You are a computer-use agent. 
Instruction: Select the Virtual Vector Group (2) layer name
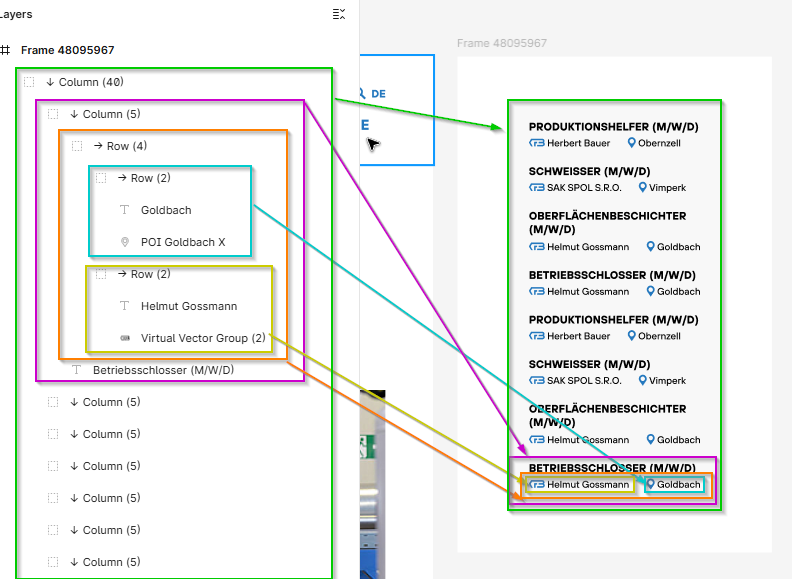coord(203,338)
